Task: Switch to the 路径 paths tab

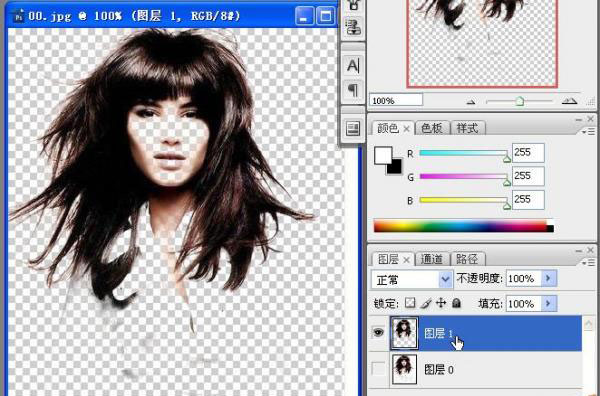Action: (468, 260)
